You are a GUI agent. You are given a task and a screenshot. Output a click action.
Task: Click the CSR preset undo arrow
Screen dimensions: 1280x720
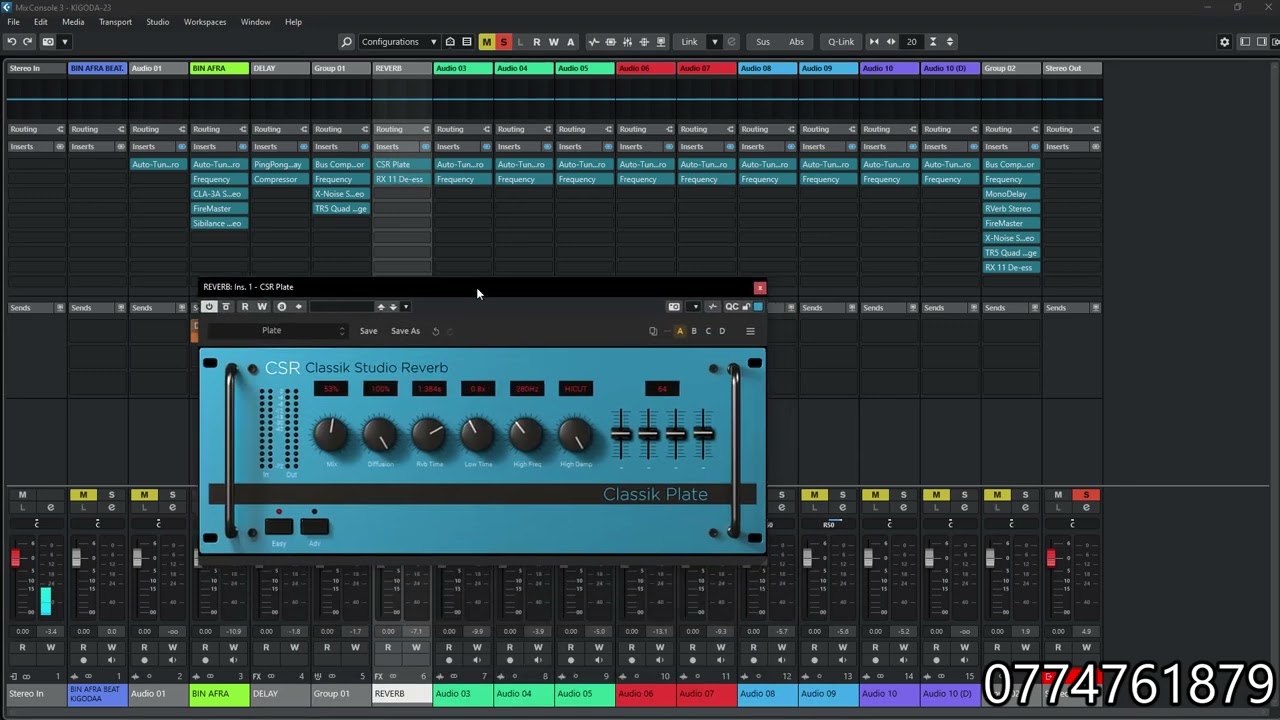point(435,331)
